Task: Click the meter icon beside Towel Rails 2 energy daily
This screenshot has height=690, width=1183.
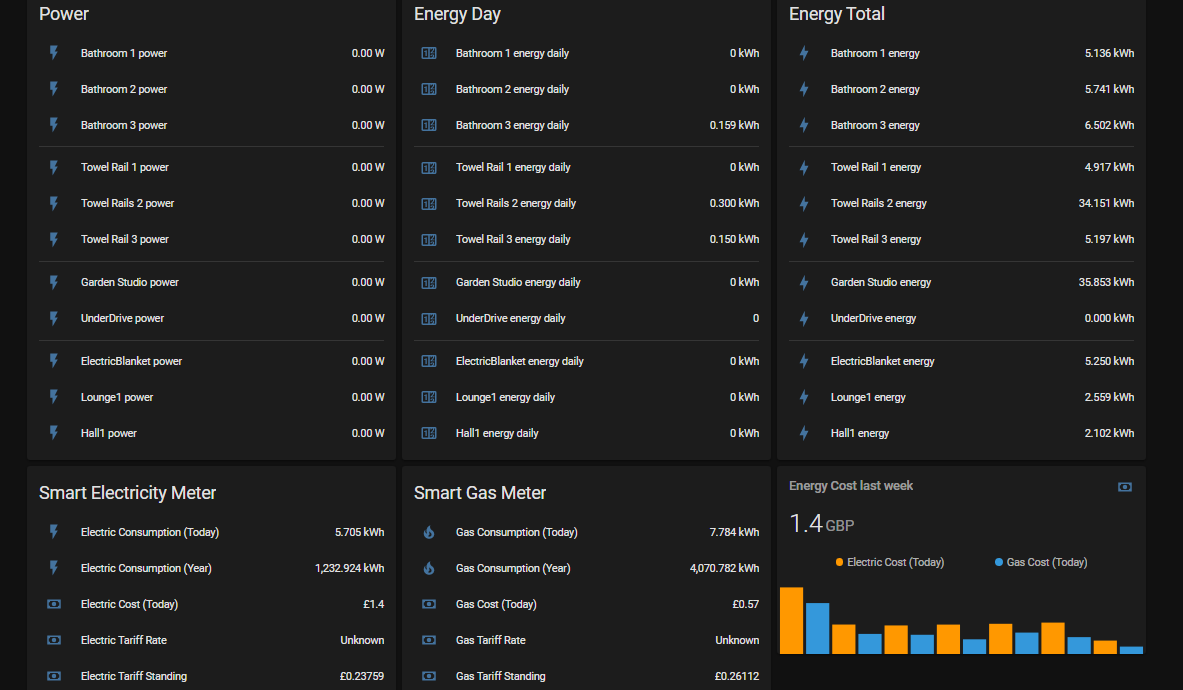Action: 428,203
